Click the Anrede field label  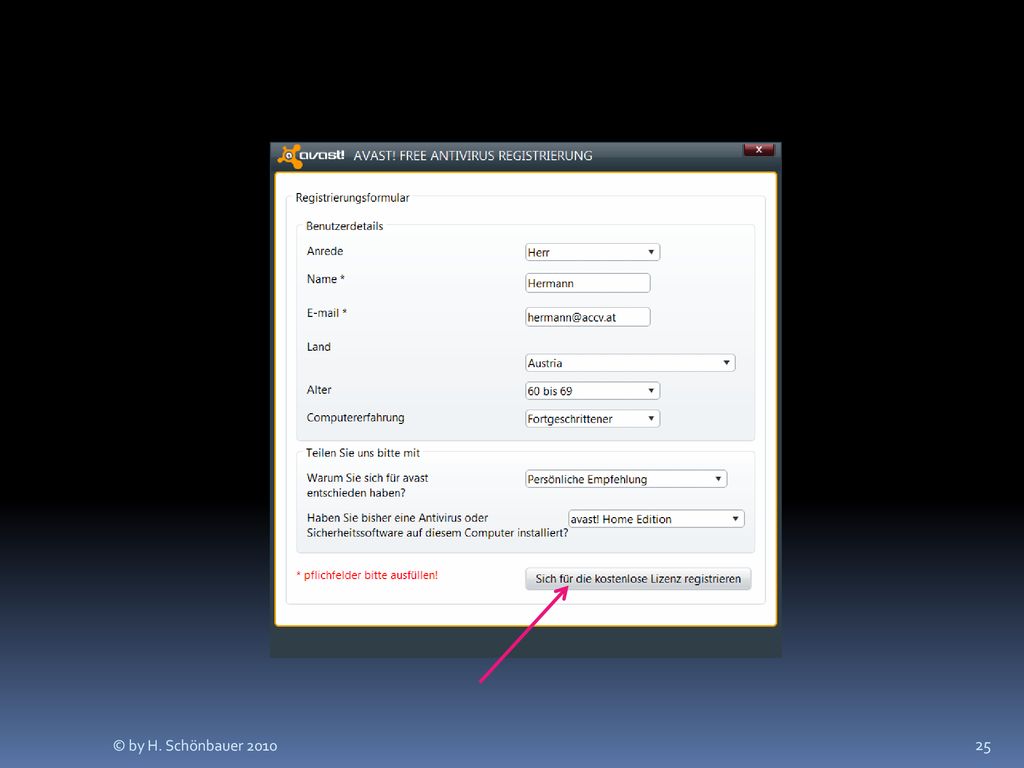tap(325, 251)
